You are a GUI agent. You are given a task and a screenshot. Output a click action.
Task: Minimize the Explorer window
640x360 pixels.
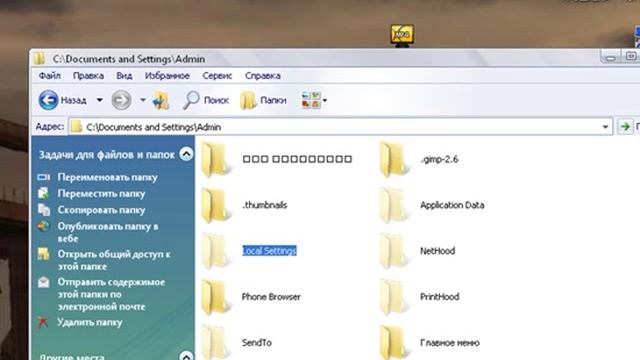pos(610,58)
